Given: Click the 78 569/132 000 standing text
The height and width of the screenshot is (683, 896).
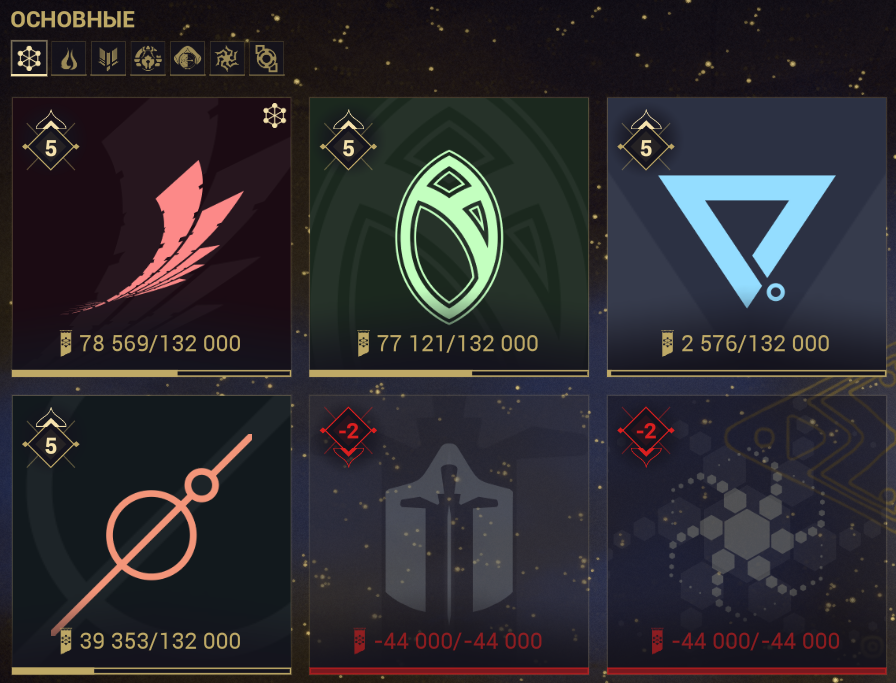Looking at the screenshot, I should point(160,344).
